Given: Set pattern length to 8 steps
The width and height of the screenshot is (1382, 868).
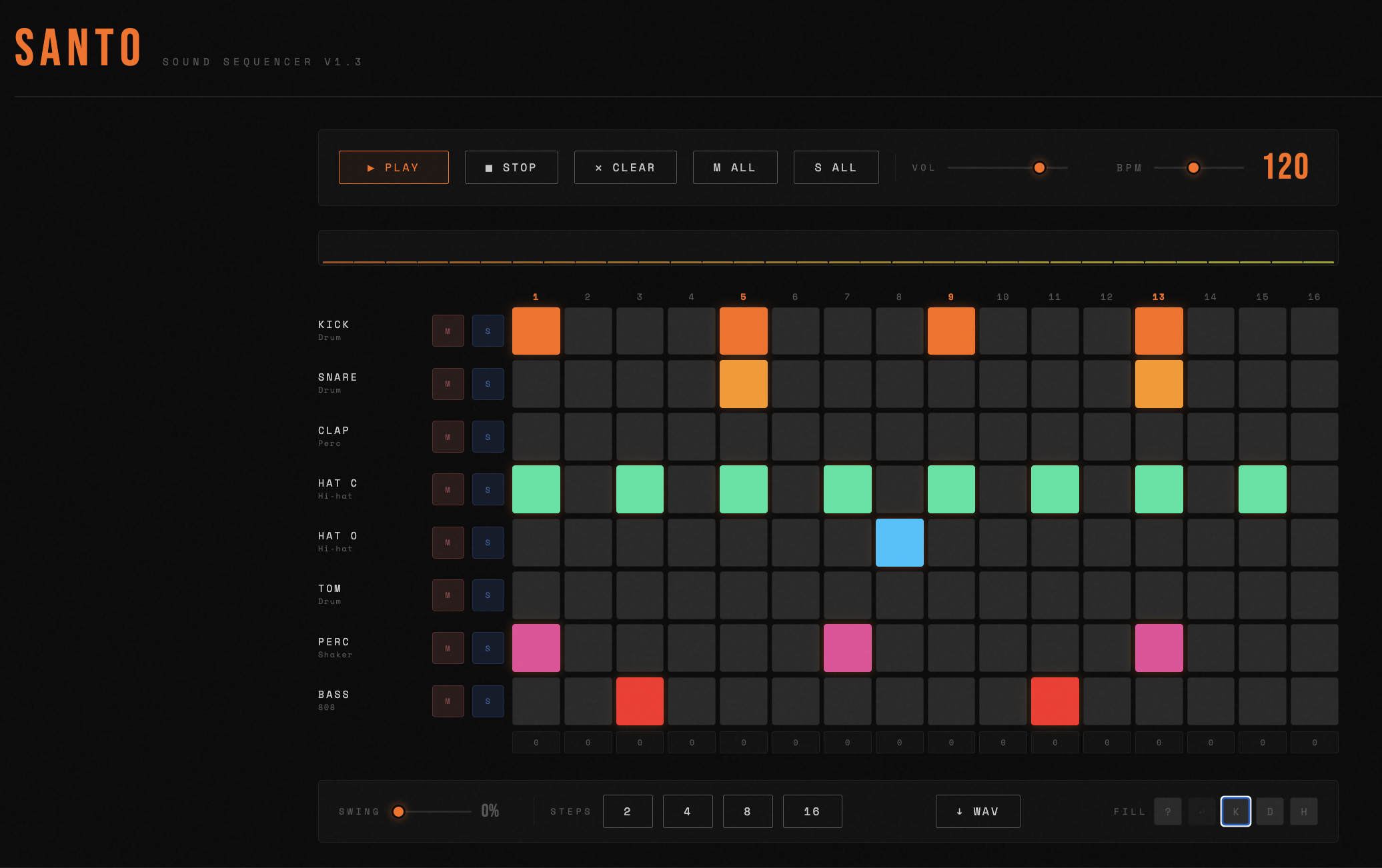Looking at the screenshot, I should [x=748, y=811].
